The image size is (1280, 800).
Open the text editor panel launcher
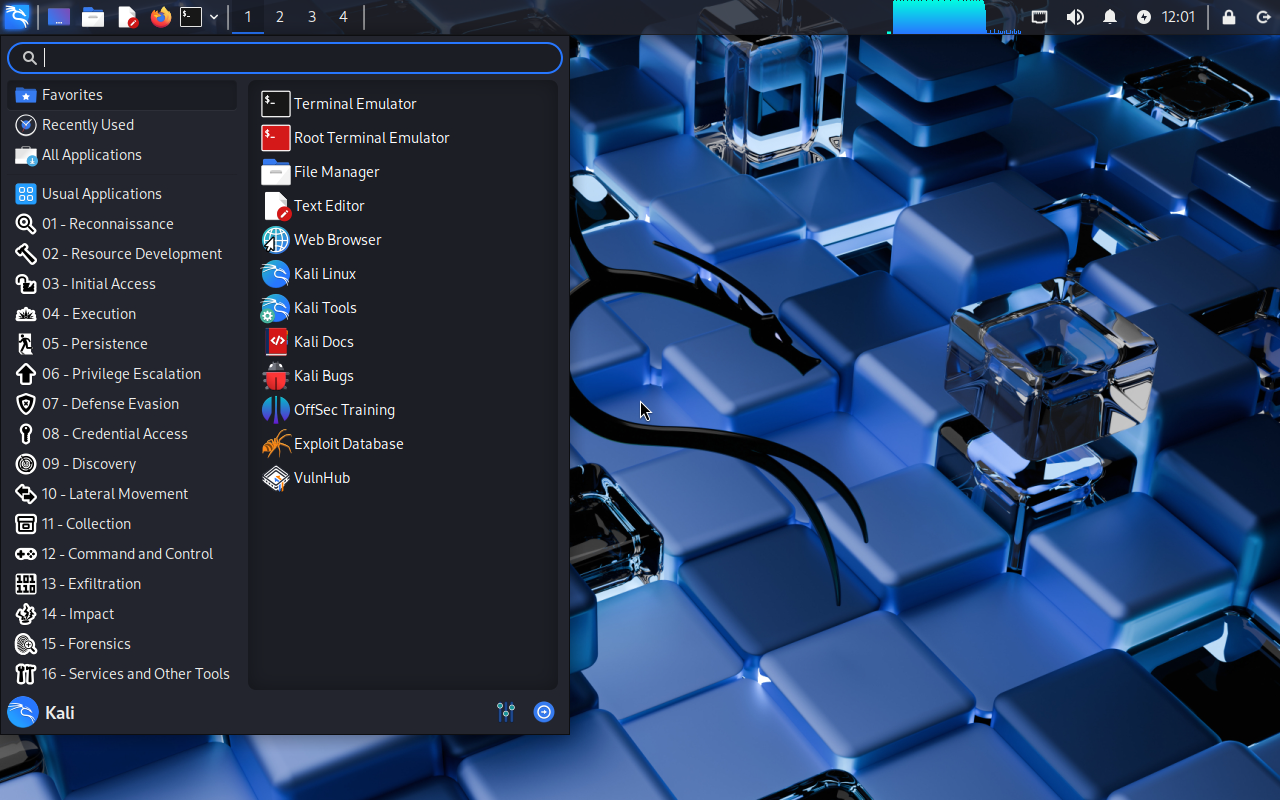point(127,17)
